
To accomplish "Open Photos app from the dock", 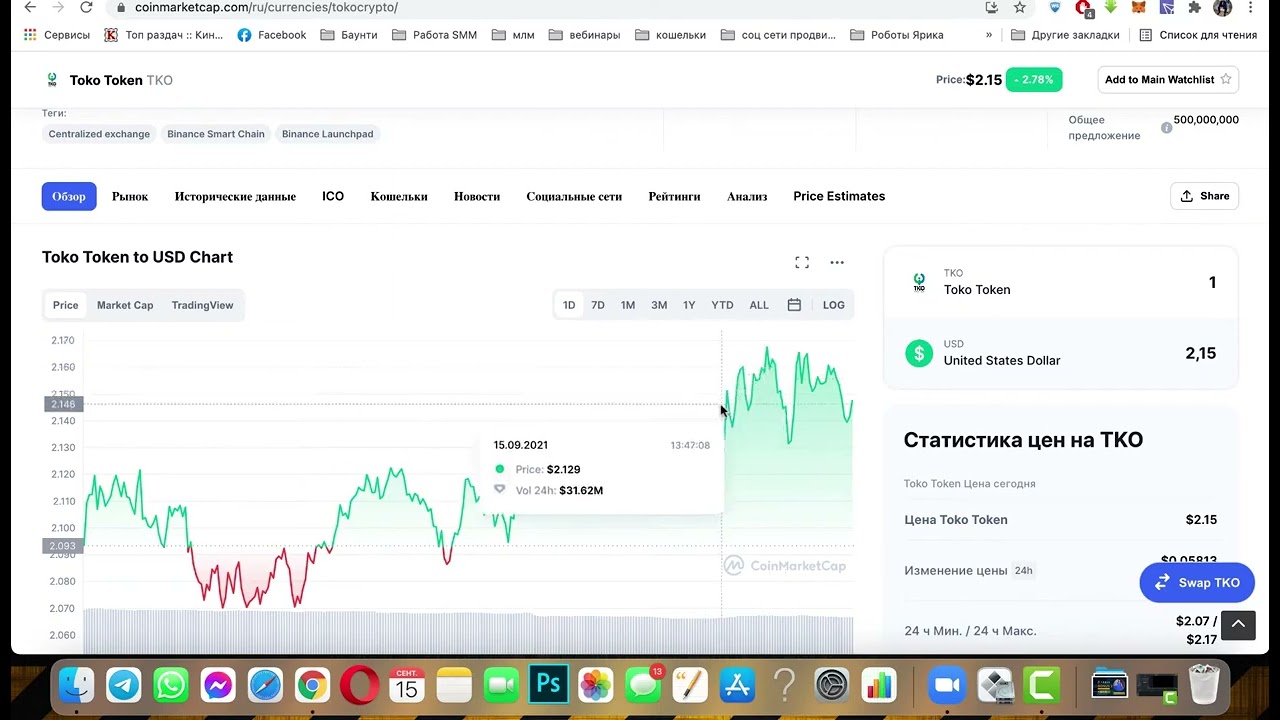I will tap(595, 686).
